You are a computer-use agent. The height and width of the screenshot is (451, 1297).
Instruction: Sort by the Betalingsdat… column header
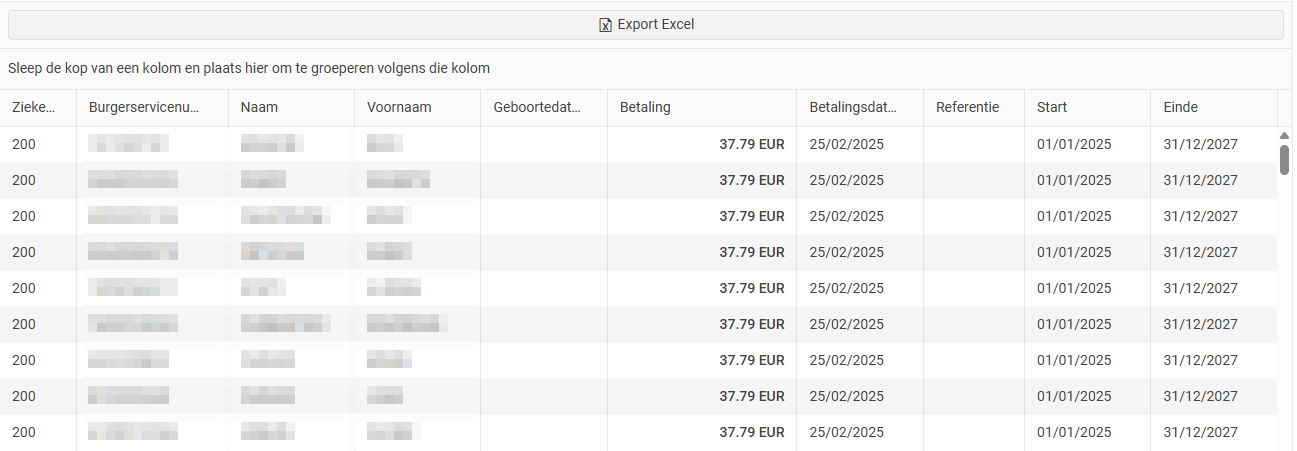(853, 108)
